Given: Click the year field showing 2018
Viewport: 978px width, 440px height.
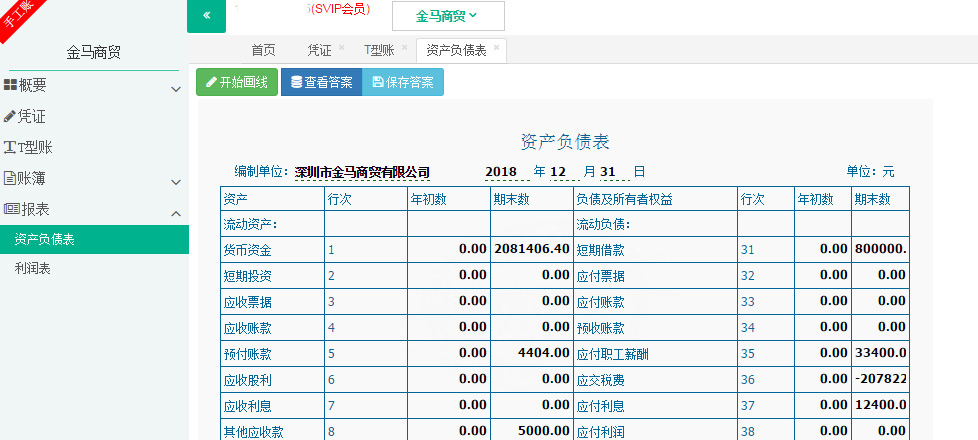Looking at the screenshot, I should point(502,171).
